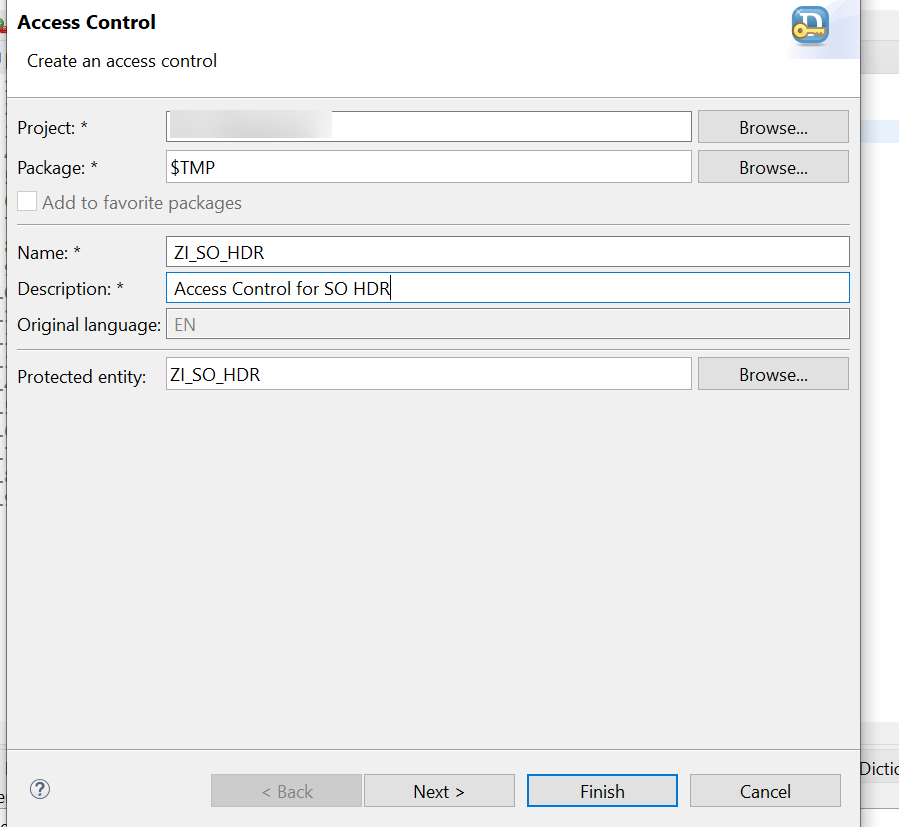The width and height of the screenshot is (899, 827).
Task: Open Browse dialog for the Package field
Action: pos(773,167)
